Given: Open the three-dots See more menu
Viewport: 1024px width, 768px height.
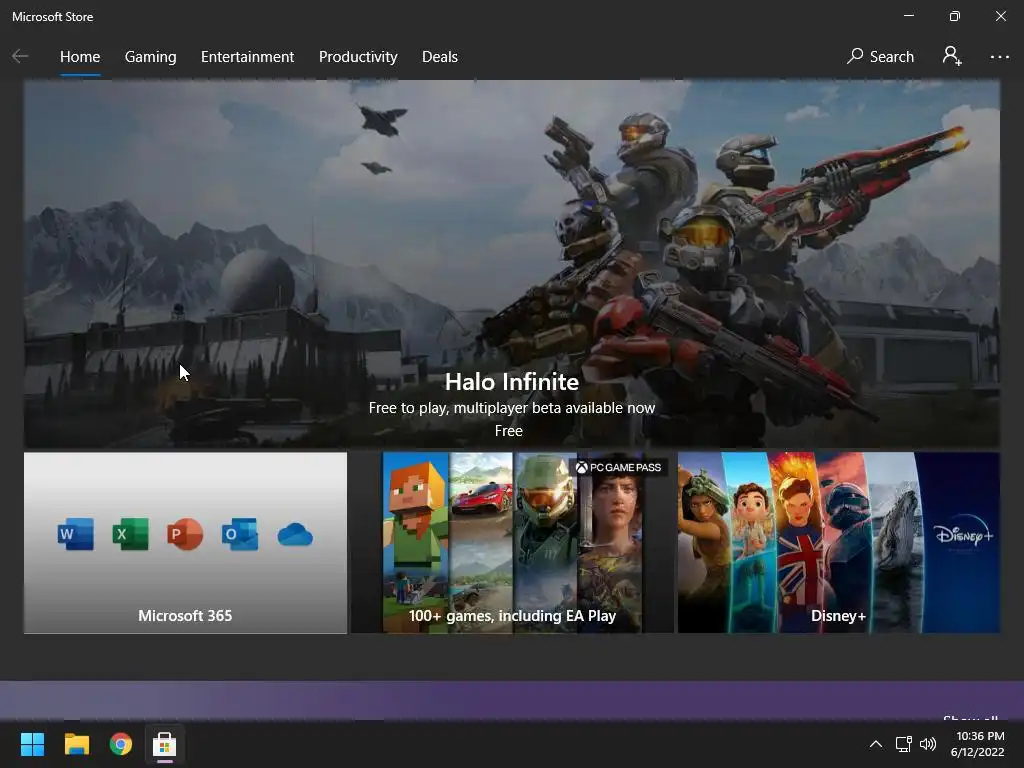Looking at the screenshot, I should click(999, 57).
